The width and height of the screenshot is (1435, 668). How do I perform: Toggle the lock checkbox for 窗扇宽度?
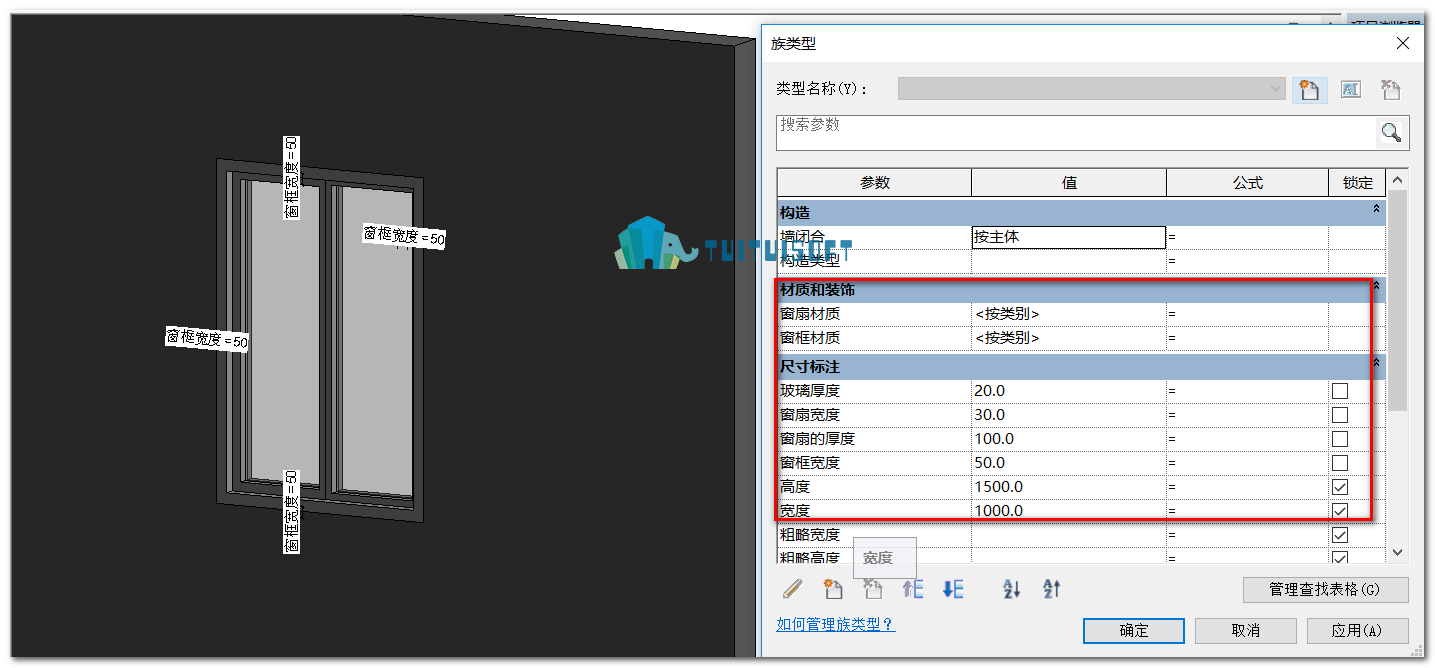[x=1340, y=415]
